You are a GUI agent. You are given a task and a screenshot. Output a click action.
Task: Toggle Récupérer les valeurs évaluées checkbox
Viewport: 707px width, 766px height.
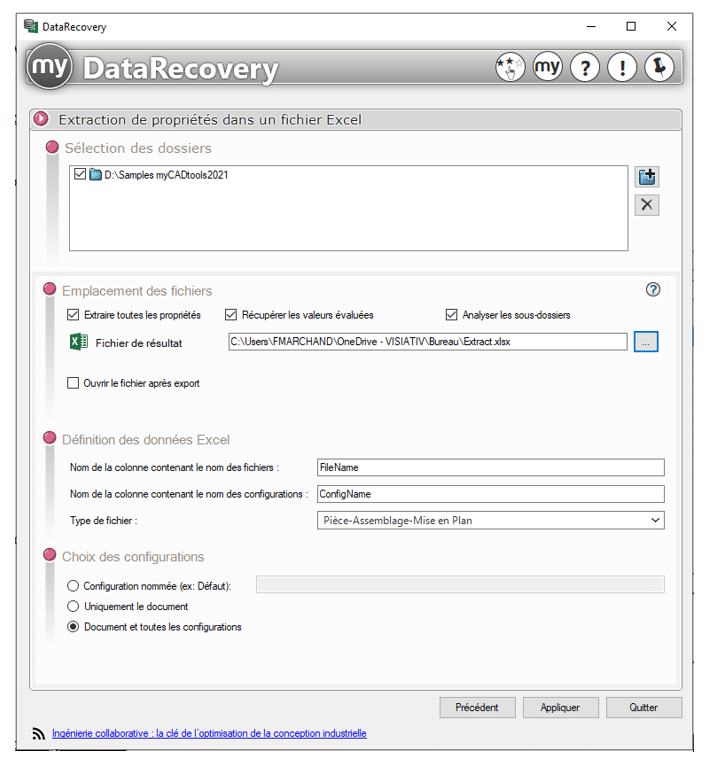(x=231, y=315)
